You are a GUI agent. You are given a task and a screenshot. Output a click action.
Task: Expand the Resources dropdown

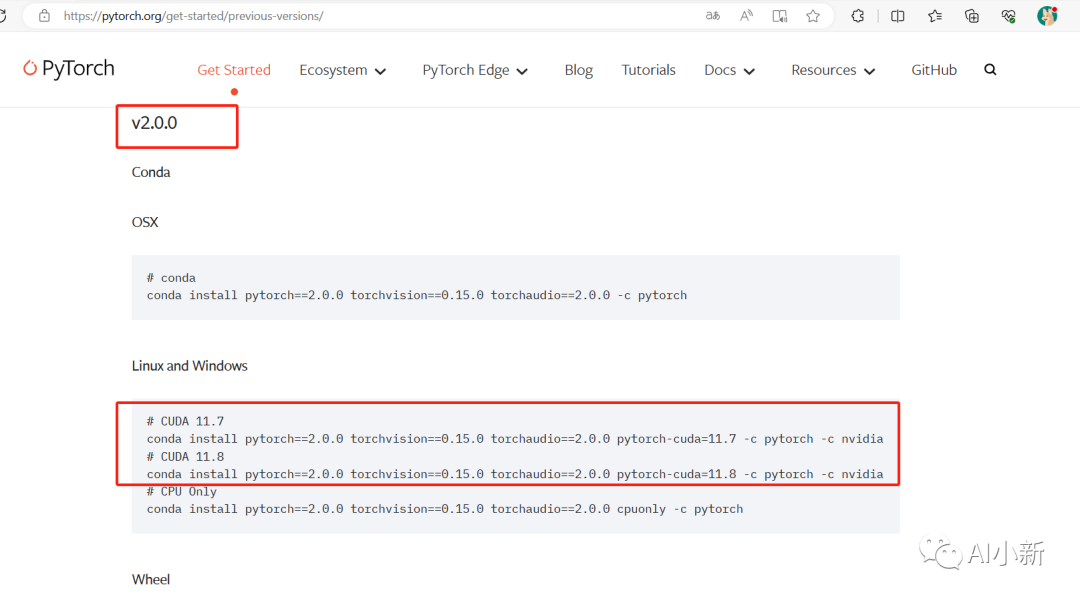coord(833,70)
